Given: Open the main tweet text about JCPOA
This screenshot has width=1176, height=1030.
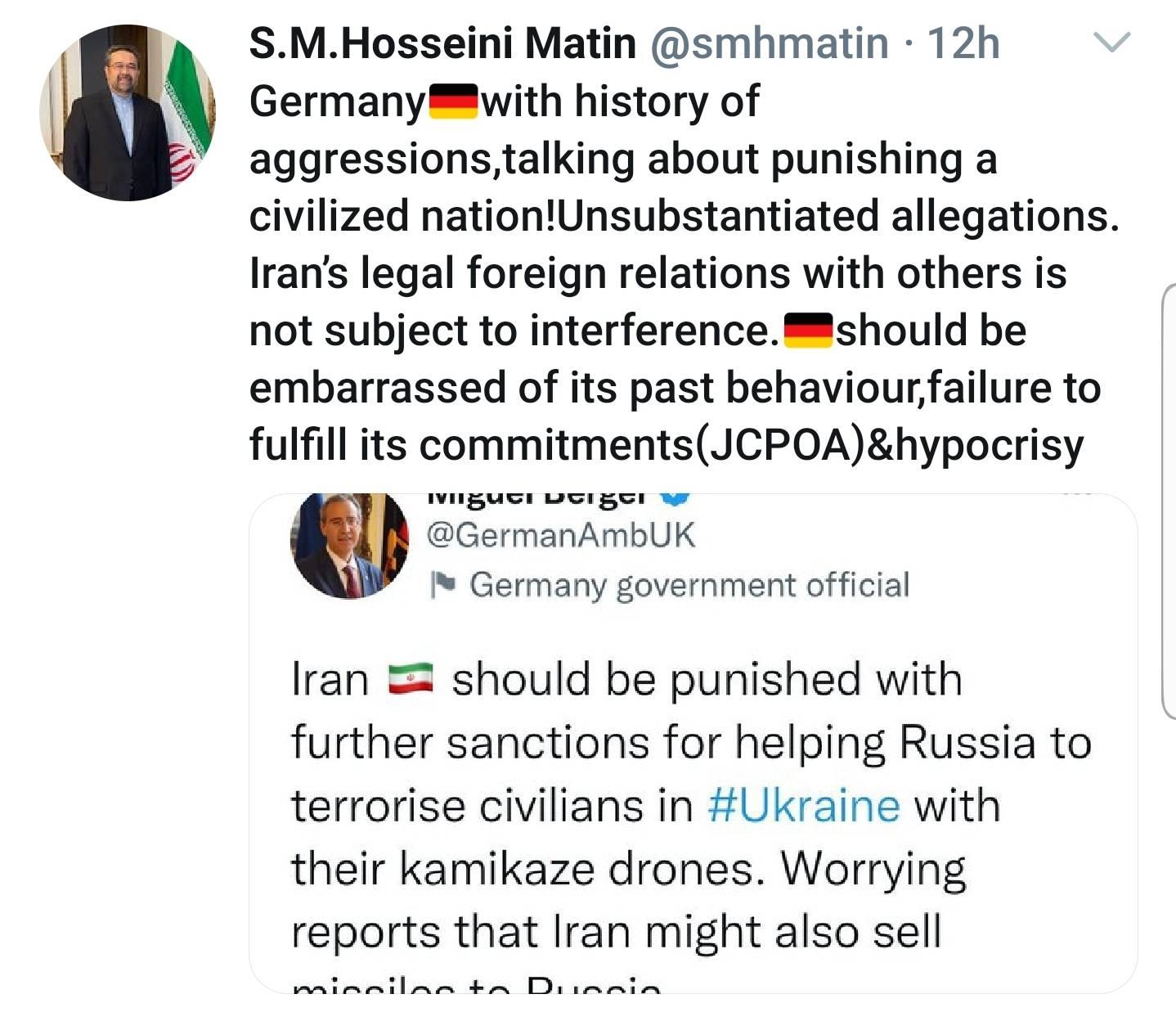Looking at the screenshot, I should pyautogui.click(x=684, y=273).
